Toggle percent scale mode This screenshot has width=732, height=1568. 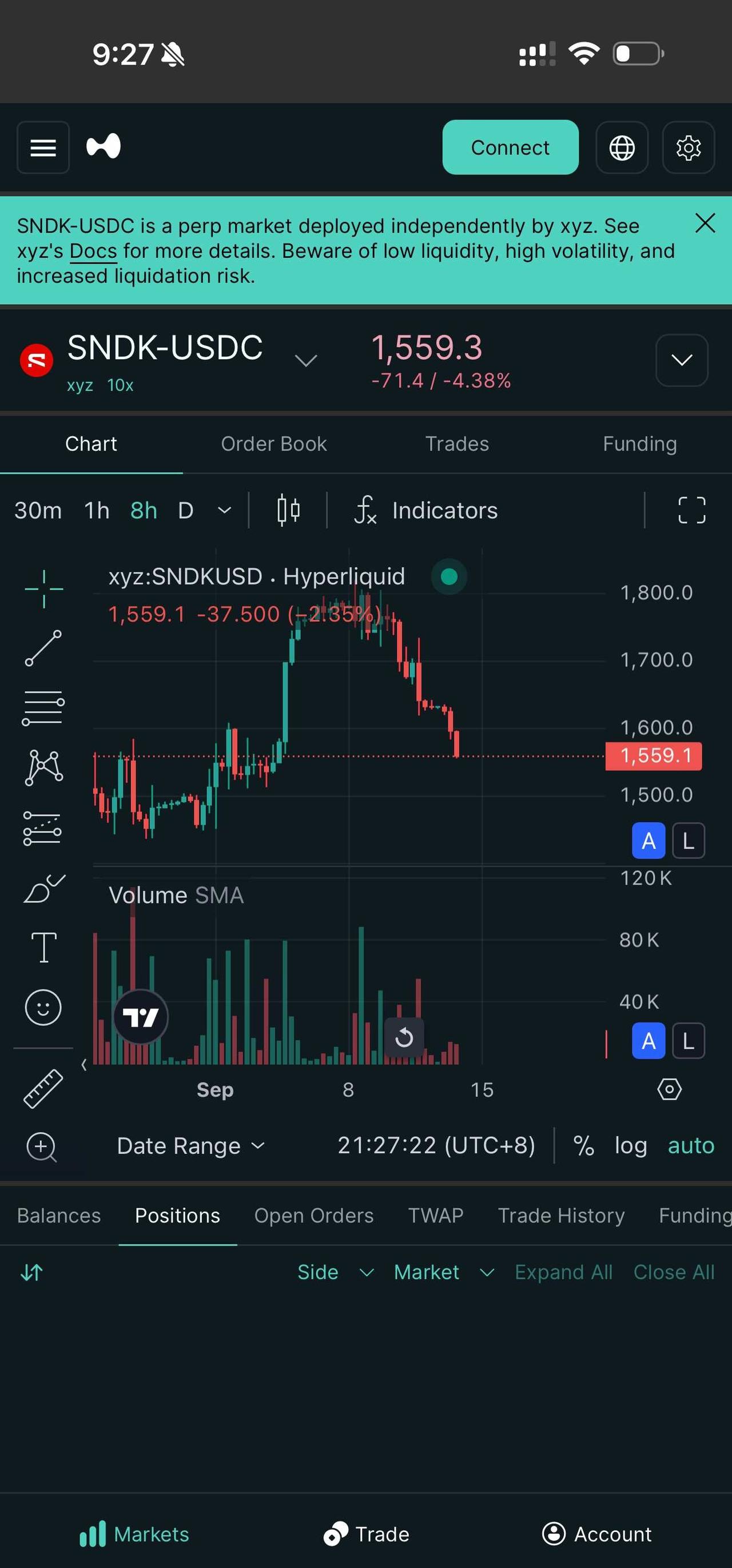tap(583, 1145)
